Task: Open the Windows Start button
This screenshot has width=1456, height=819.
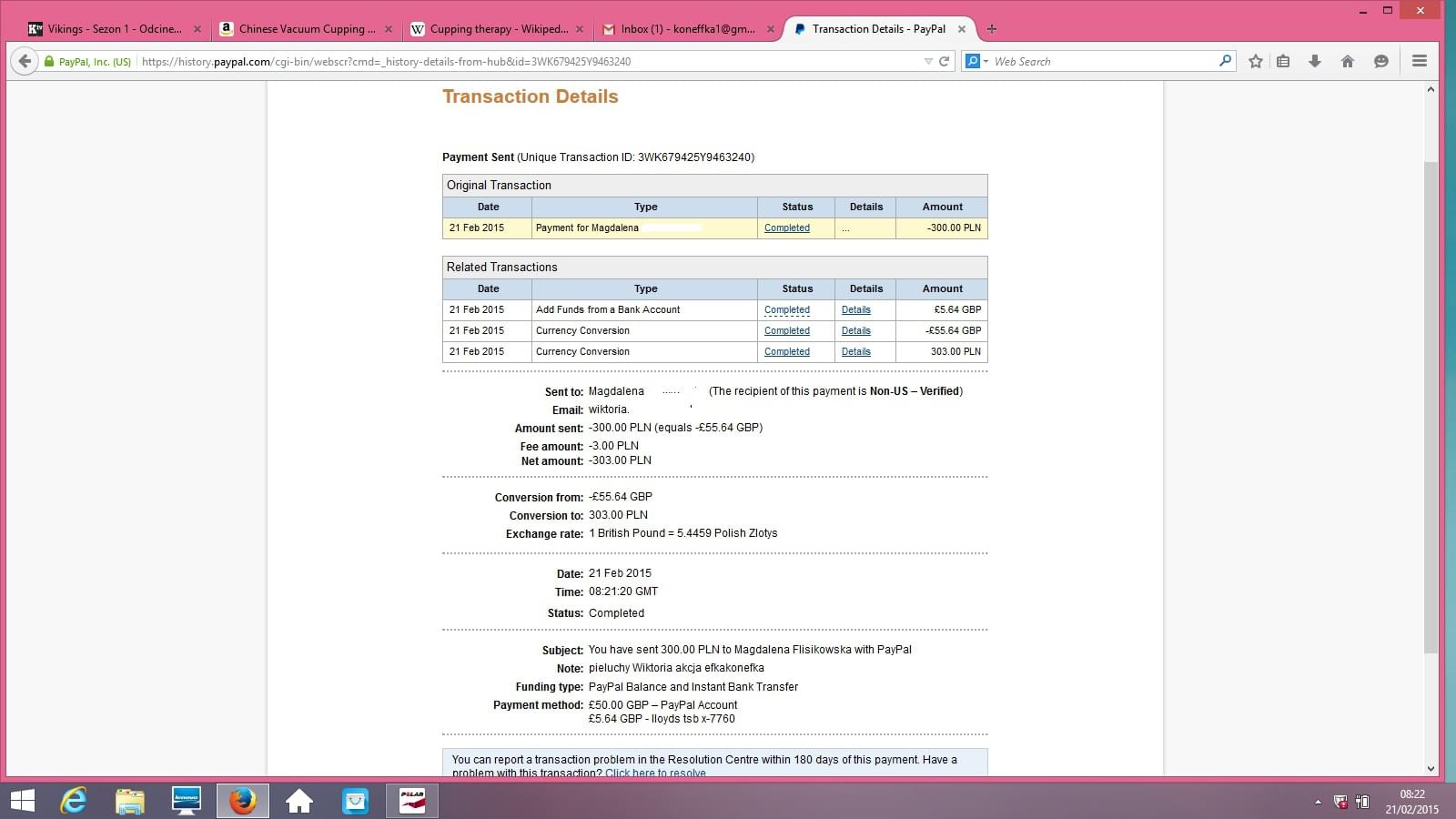Action: (x=22, y=801)
